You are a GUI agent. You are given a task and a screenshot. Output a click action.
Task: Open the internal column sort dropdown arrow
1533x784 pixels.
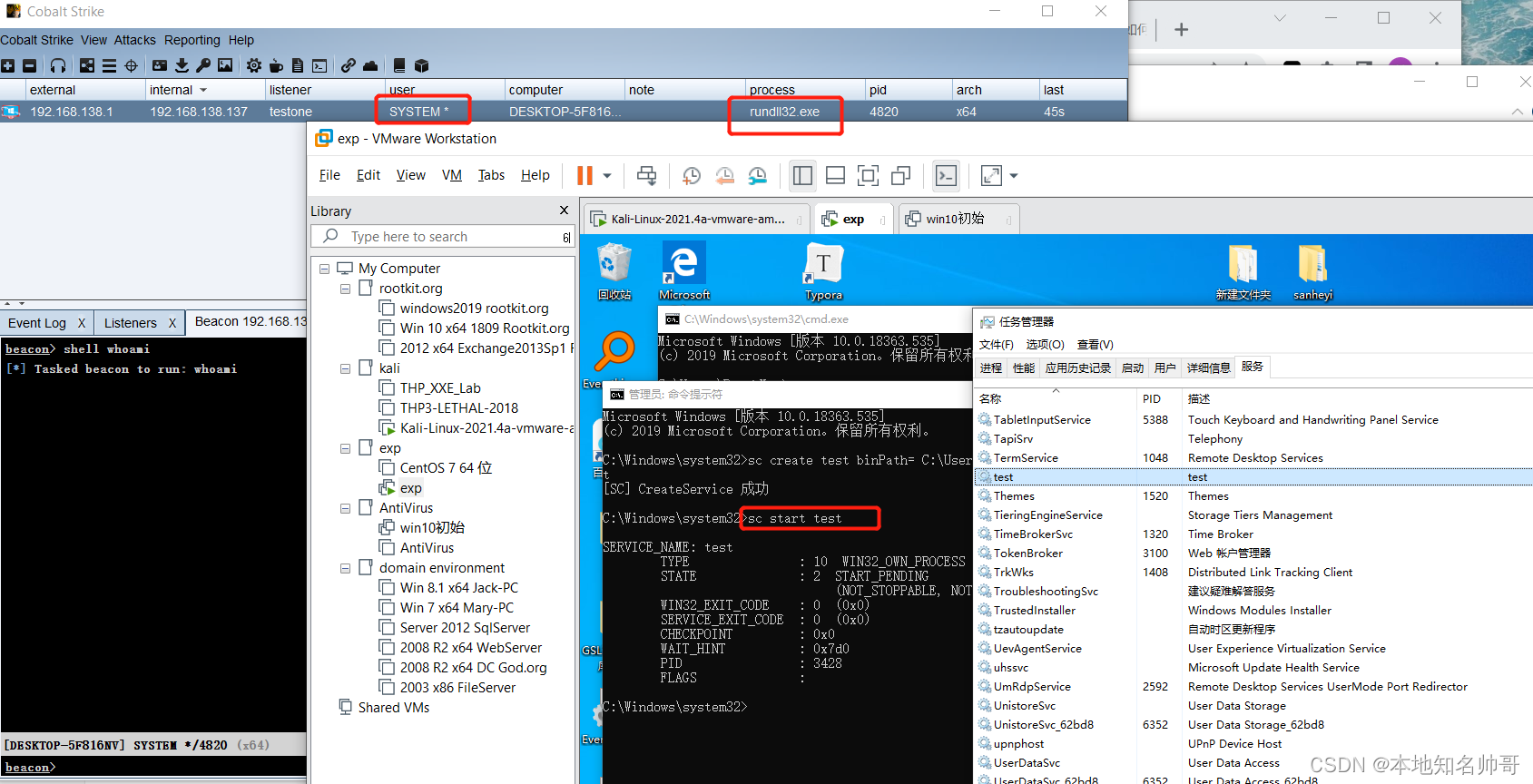coord(203,90)
